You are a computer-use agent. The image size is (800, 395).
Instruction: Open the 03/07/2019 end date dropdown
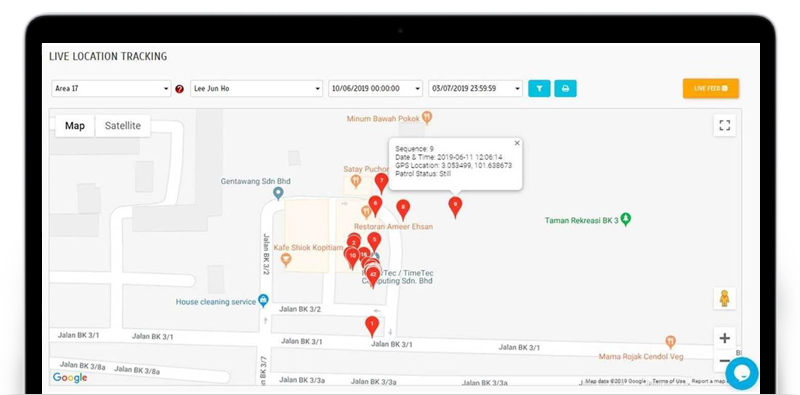[476, 88]
